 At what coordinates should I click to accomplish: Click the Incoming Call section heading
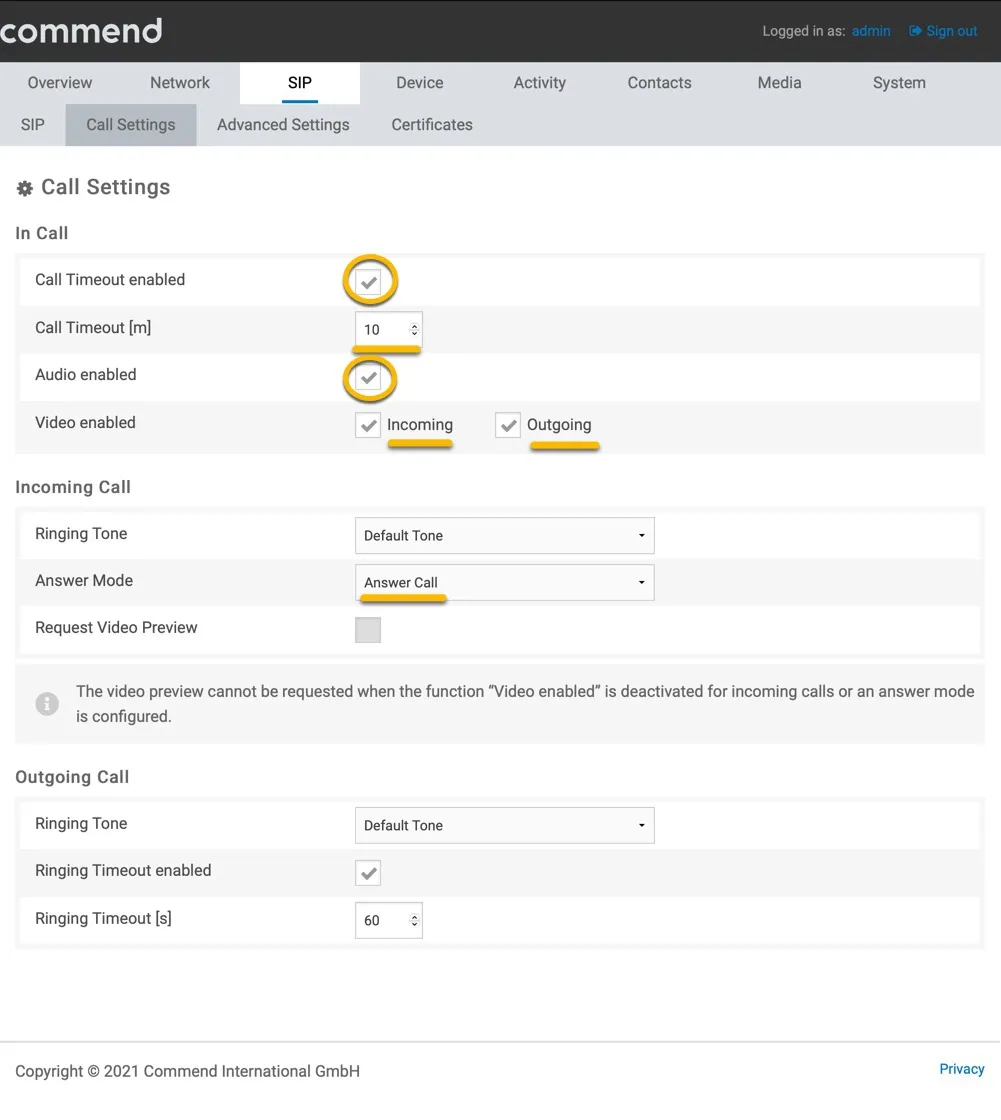pos(73,487)
